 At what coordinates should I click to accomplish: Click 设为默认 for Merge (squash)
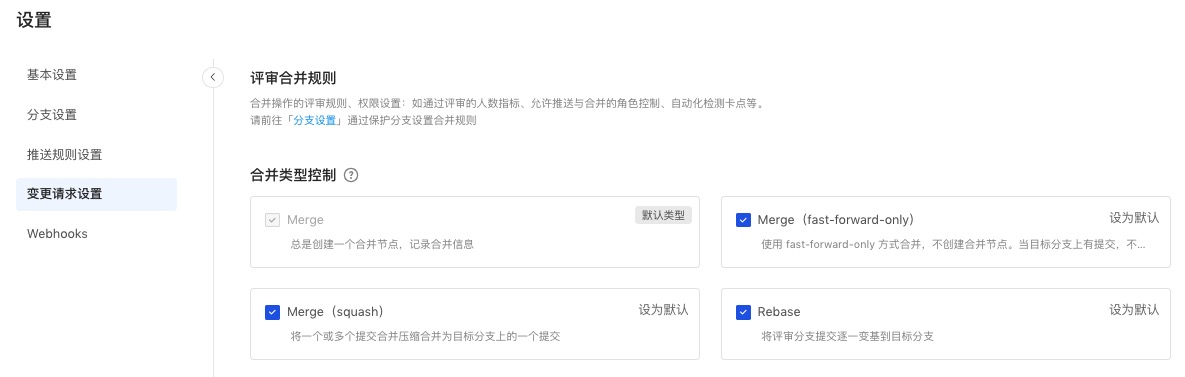point(664,310)
